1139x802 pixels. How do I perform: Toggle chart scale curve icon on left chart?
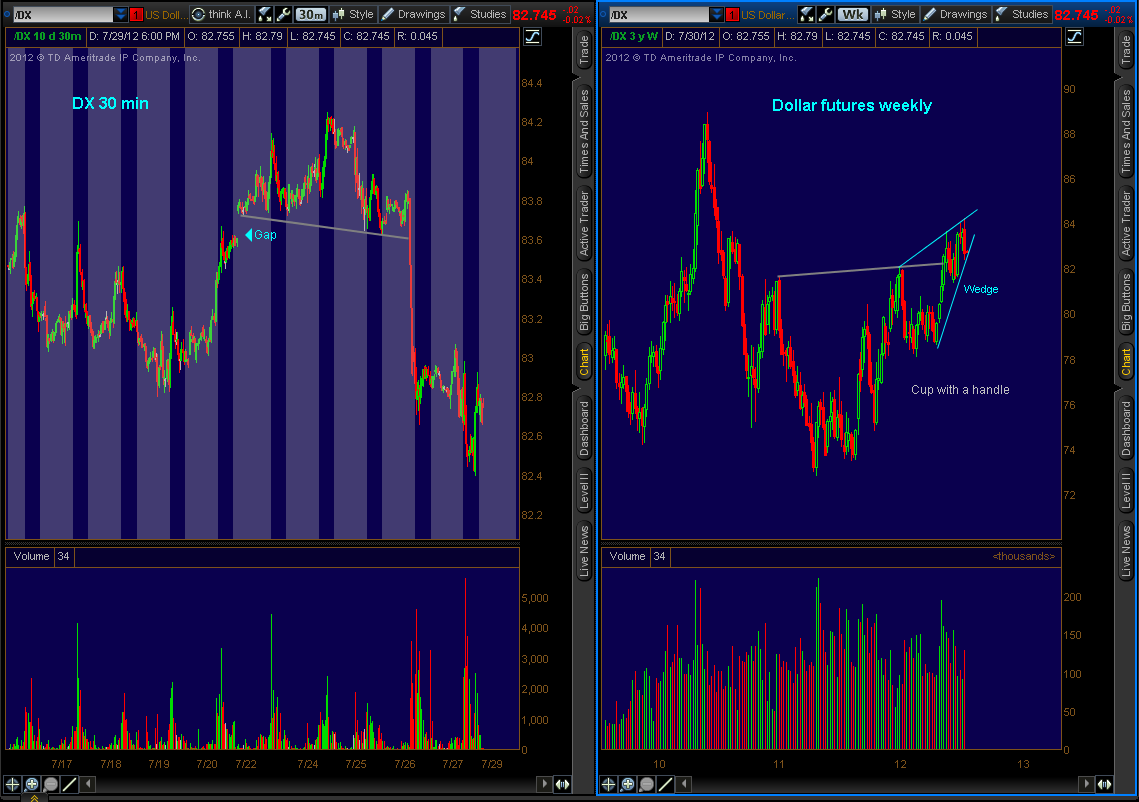pyautogui.click(x=532, y=36)
